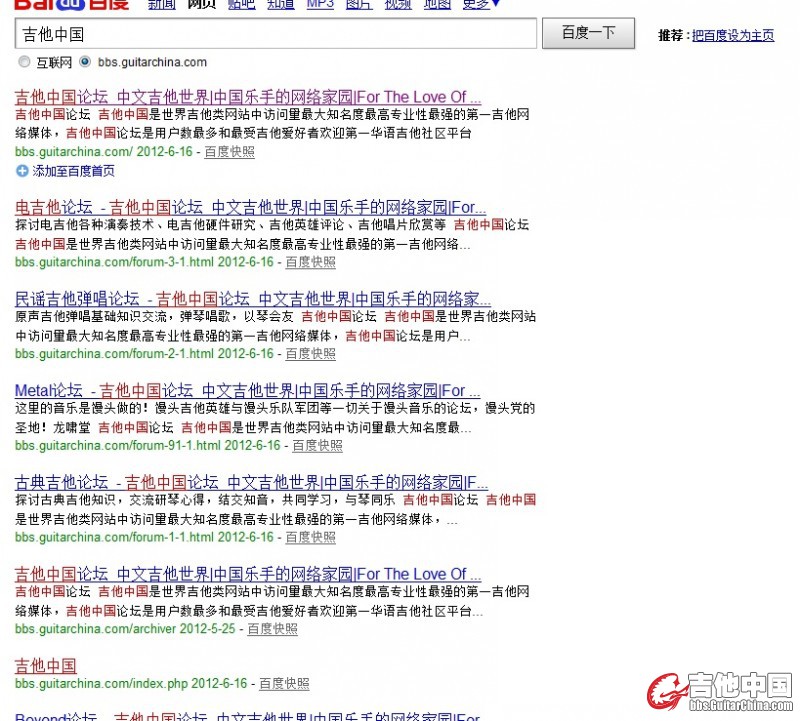Open the 新闻 tab
This screenshot has width=800, height=721.
tap(162, 5)
